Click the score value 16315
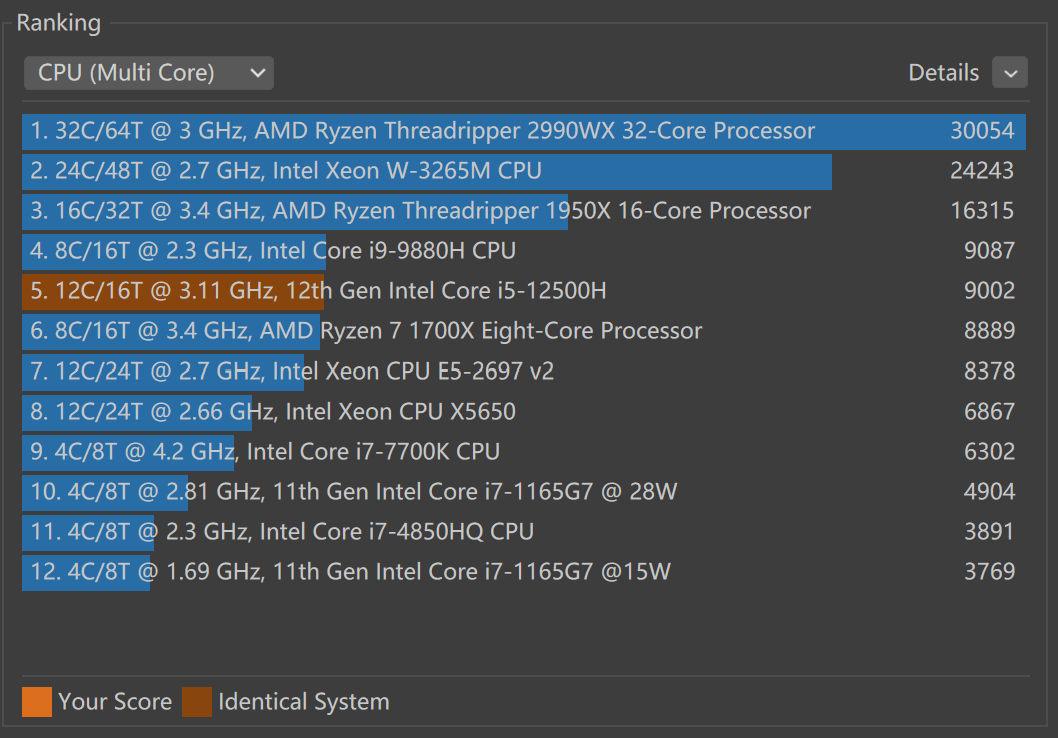1058x738 pixels. (x=982, y=211)
